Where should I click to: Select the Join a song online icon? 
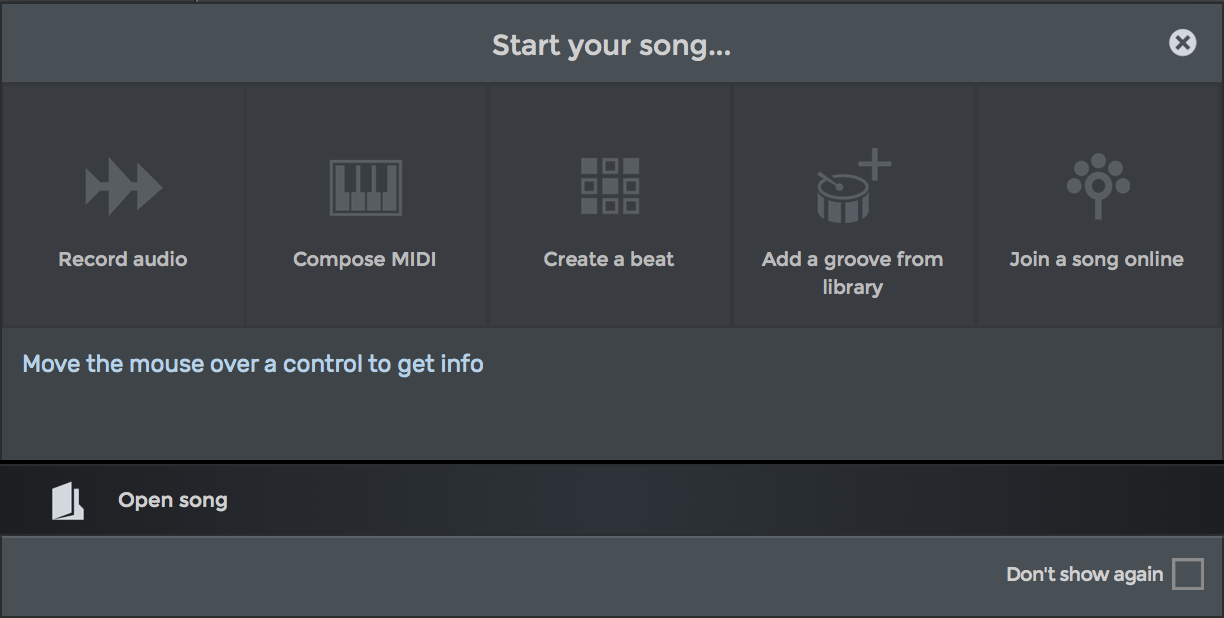(1097, 186)
